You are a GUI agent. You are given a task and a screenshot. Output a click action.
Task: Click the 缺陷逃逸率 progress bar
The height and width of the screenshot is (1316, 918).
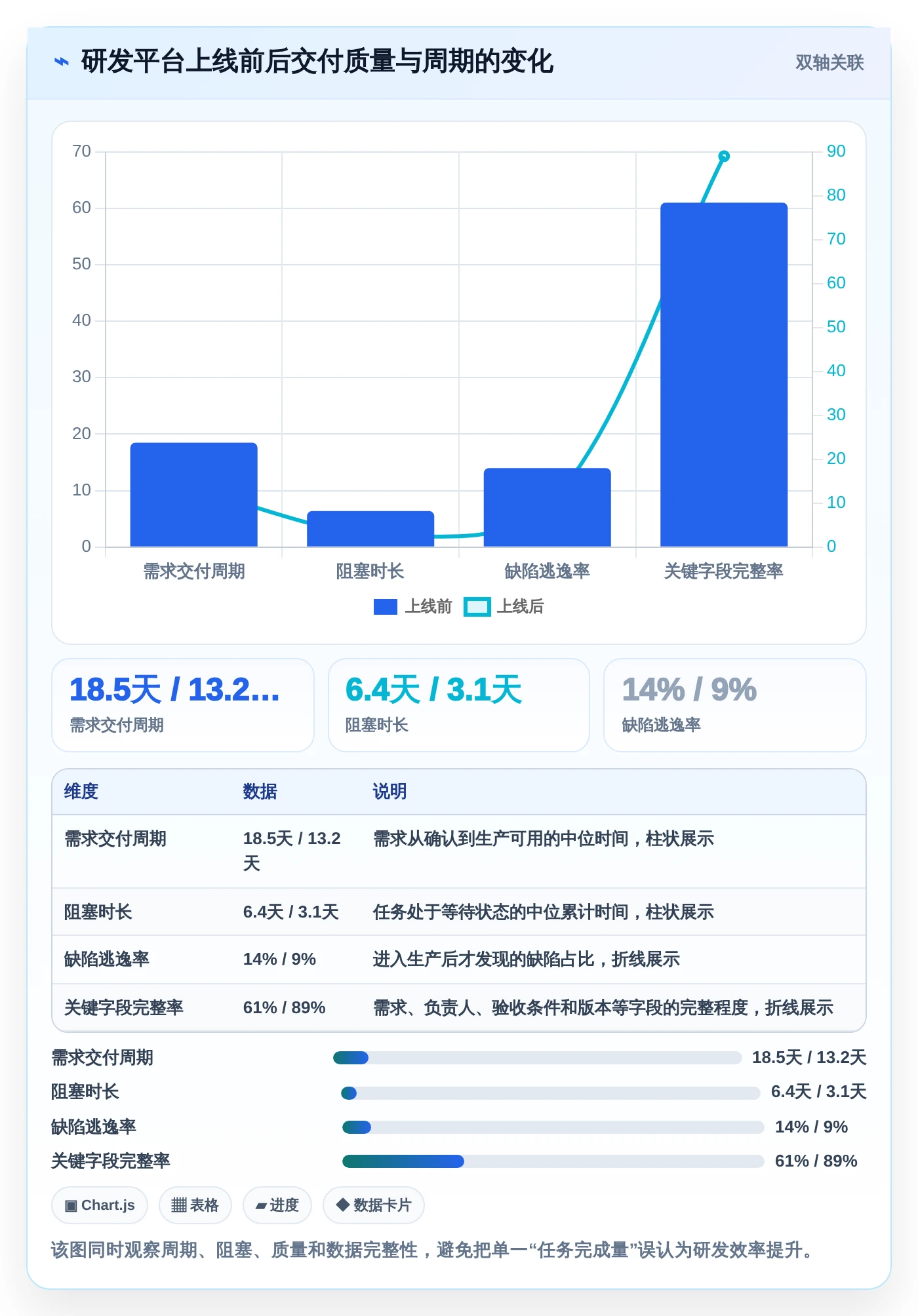point(553,1127)
